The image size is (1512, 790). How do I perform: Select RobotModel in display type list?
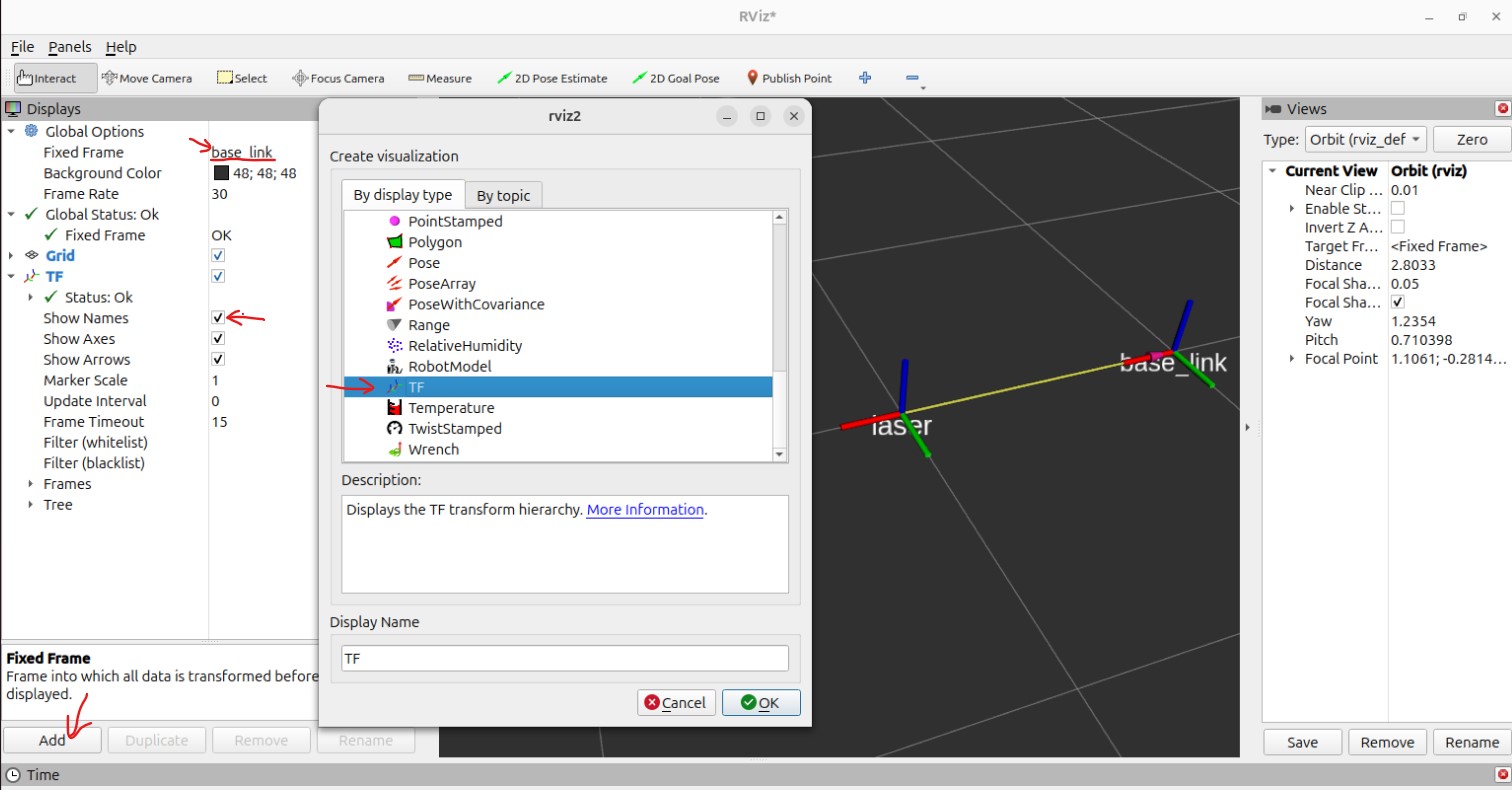[449, 366]
